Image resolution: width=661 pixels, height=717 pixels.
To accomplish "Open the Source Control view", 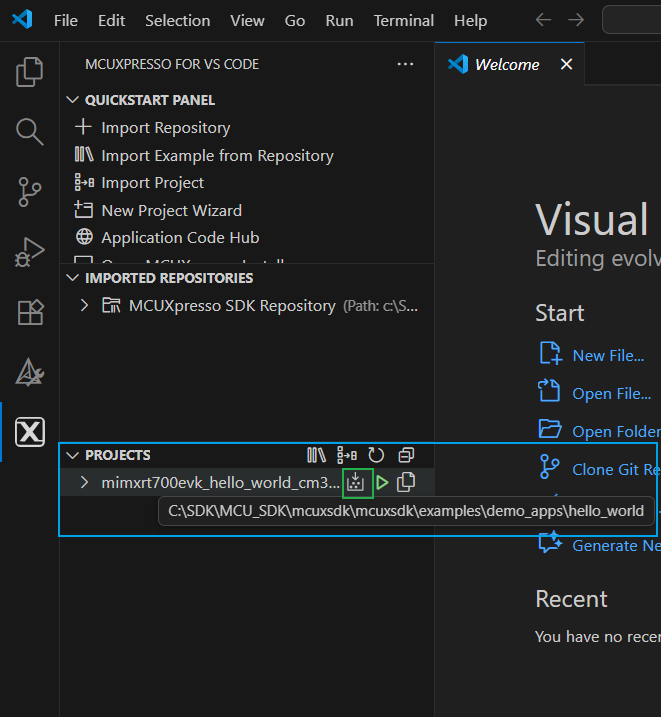I will pyautogui.click(x=30, y=191).
